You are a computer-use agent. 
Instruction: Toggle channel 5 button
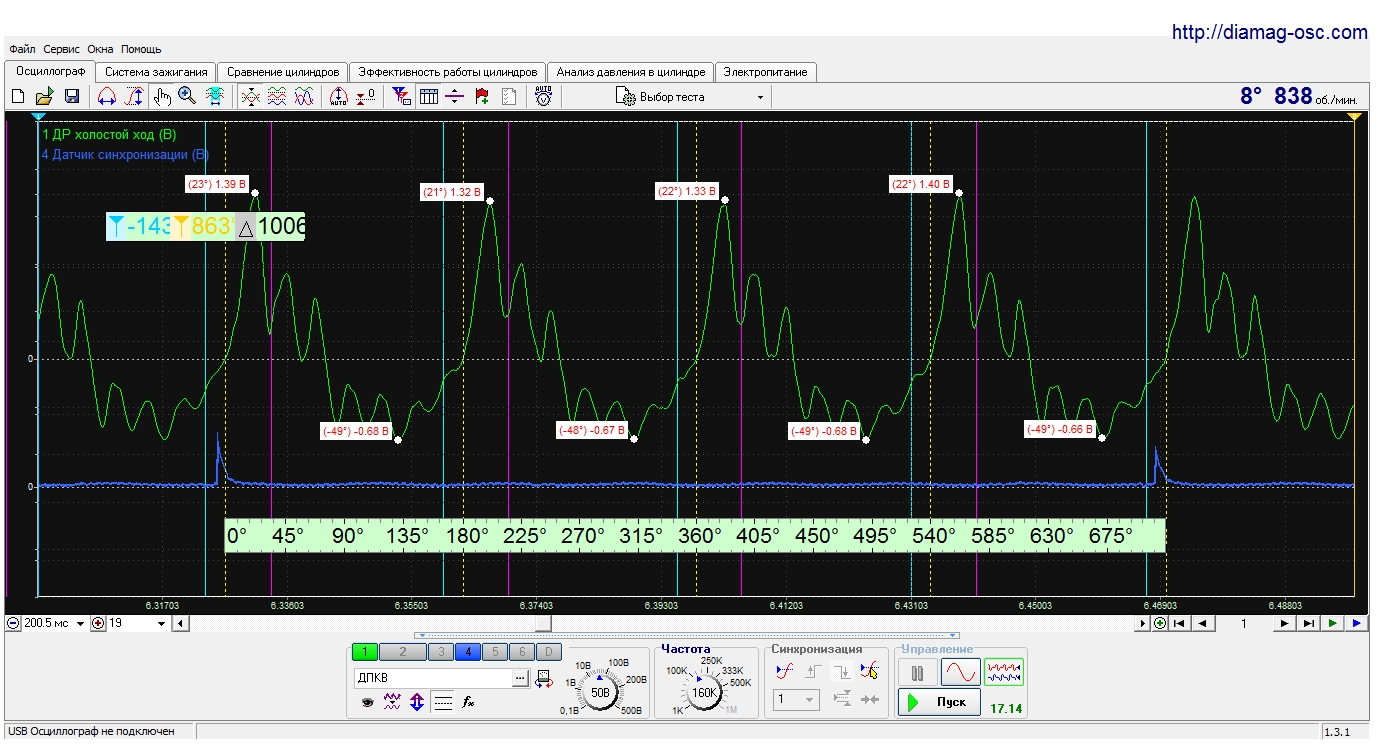click(494, 652)
